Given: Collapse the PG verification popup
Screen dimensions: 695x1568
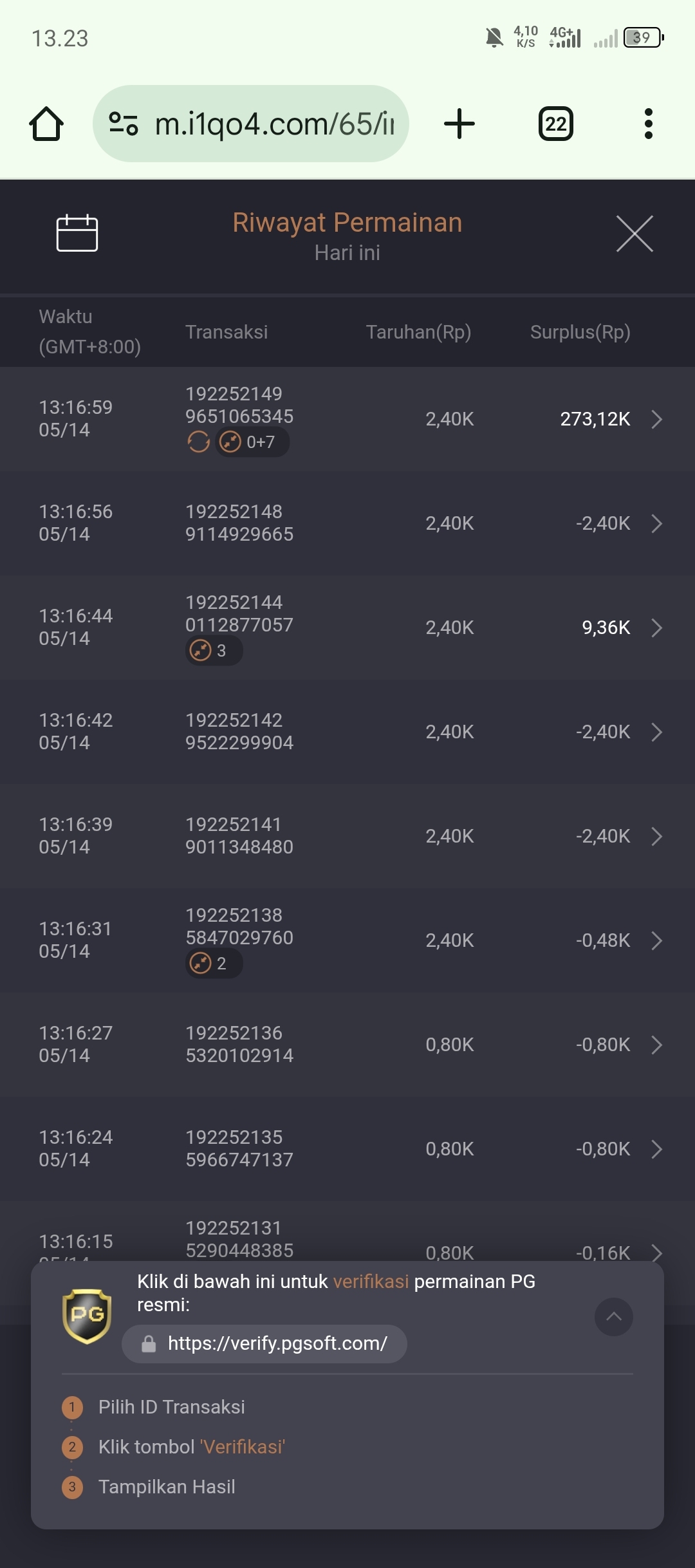Looking at the screenshot, I should click(x=614, y=1317).
